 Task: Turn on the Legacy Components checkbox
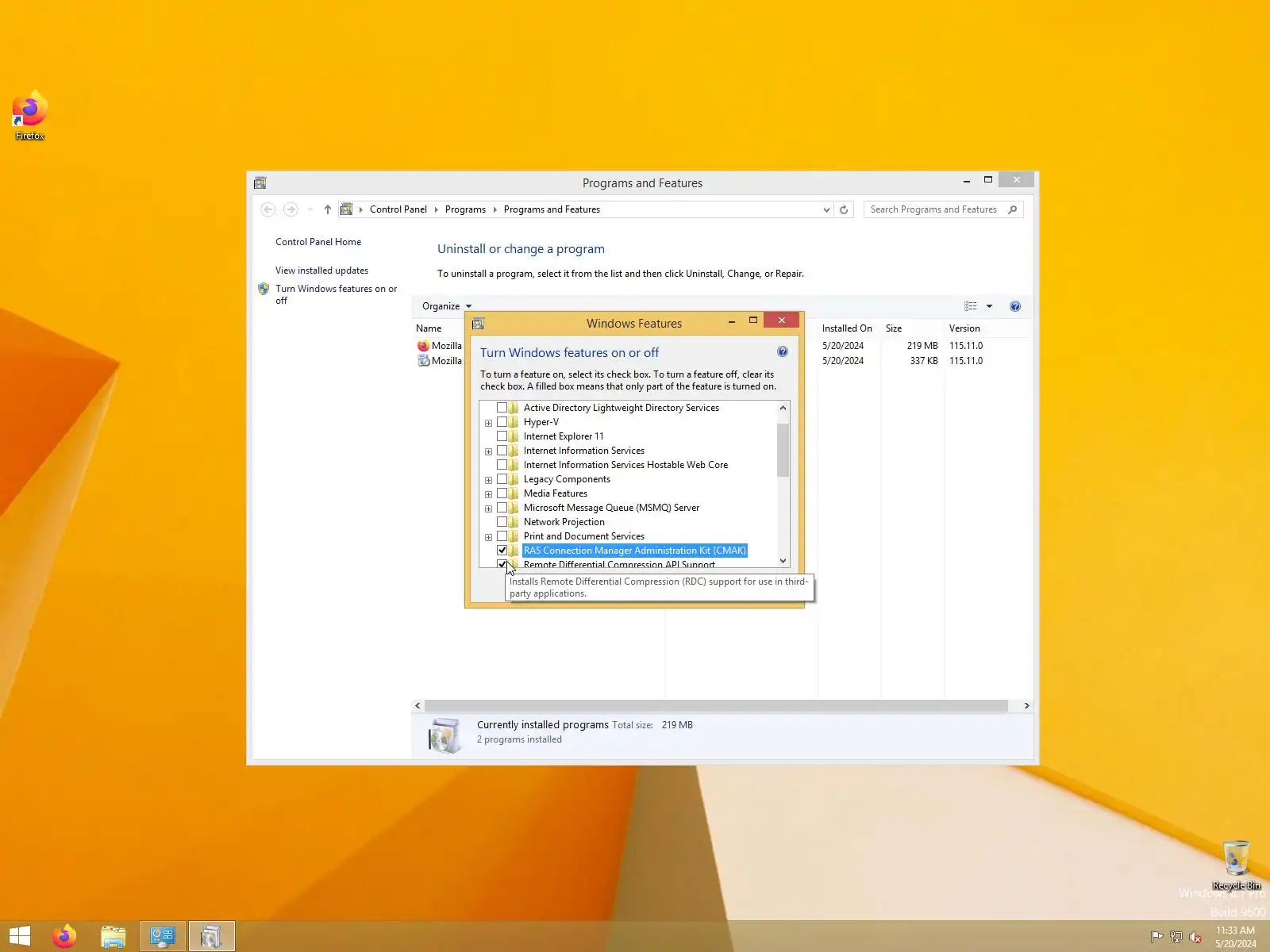(502, 479)
